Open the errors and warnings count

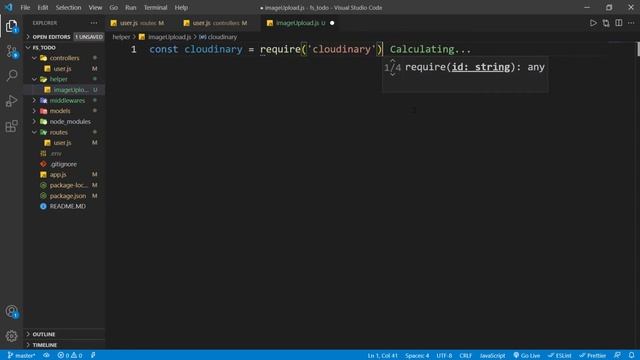tap(70, 356)
